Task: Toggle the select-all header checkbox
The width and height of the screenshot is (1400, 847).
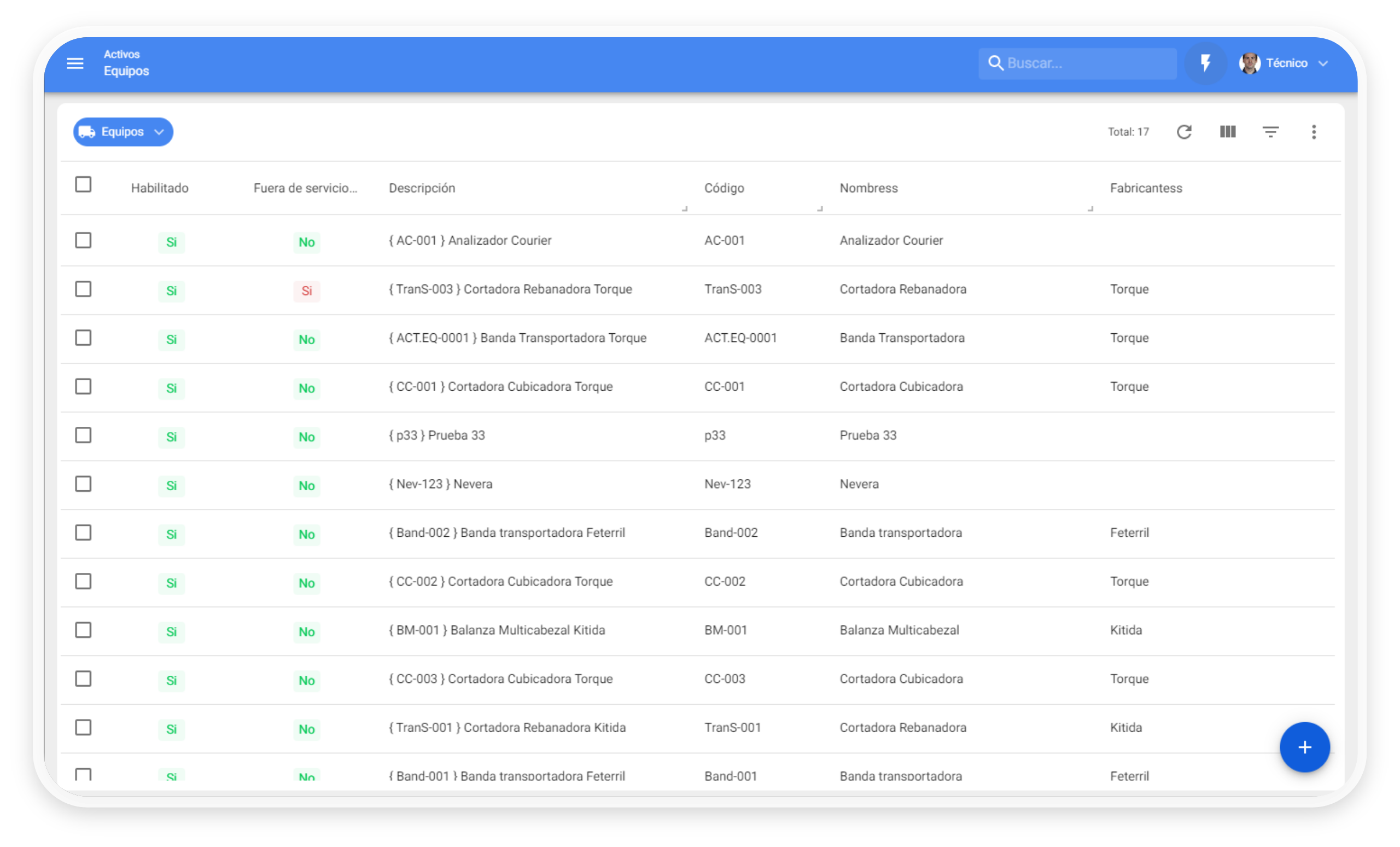Action: tap(84, 185)
